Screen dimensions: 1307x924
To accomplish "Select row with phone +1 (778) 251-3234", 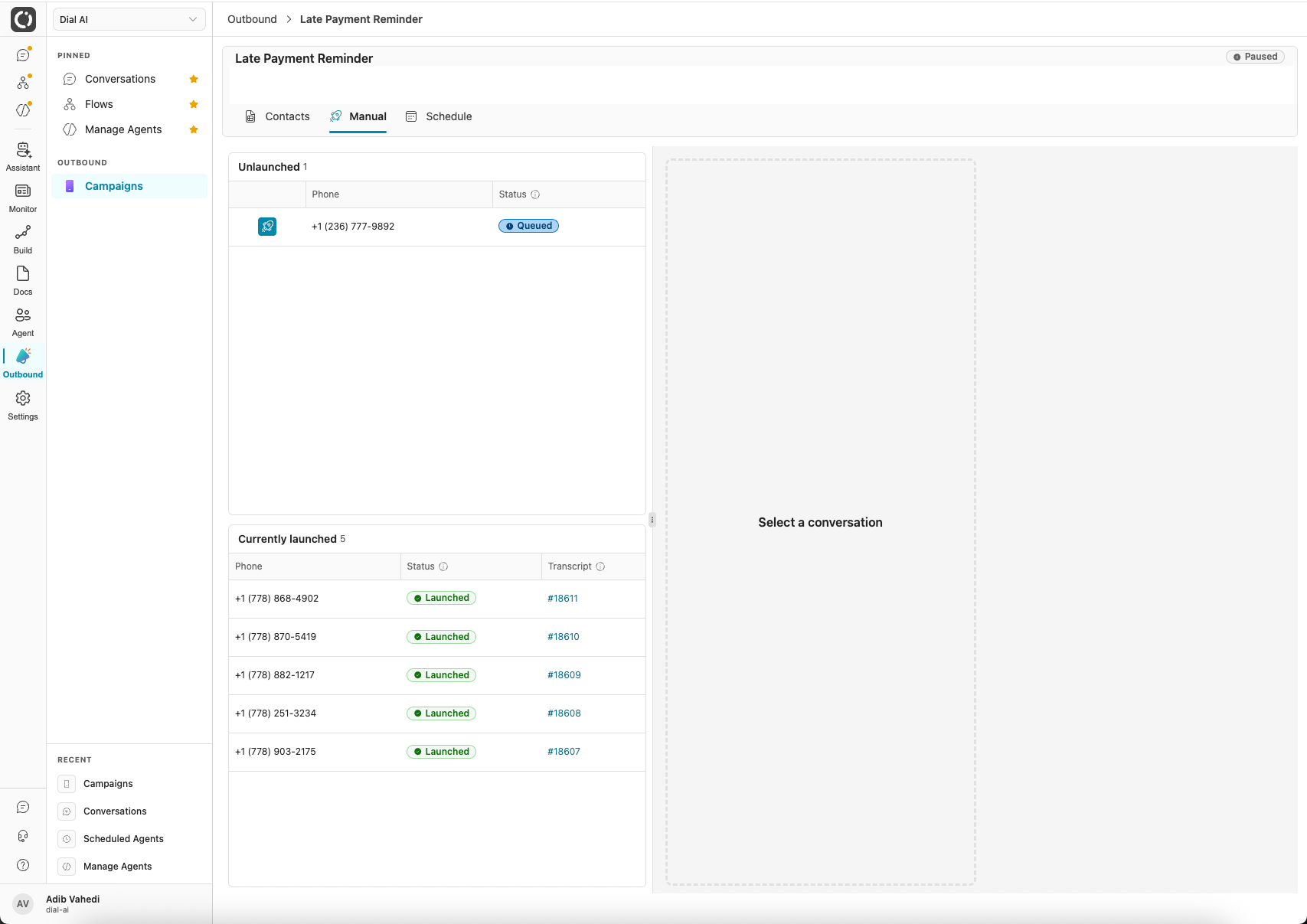I will pos(437,713).
